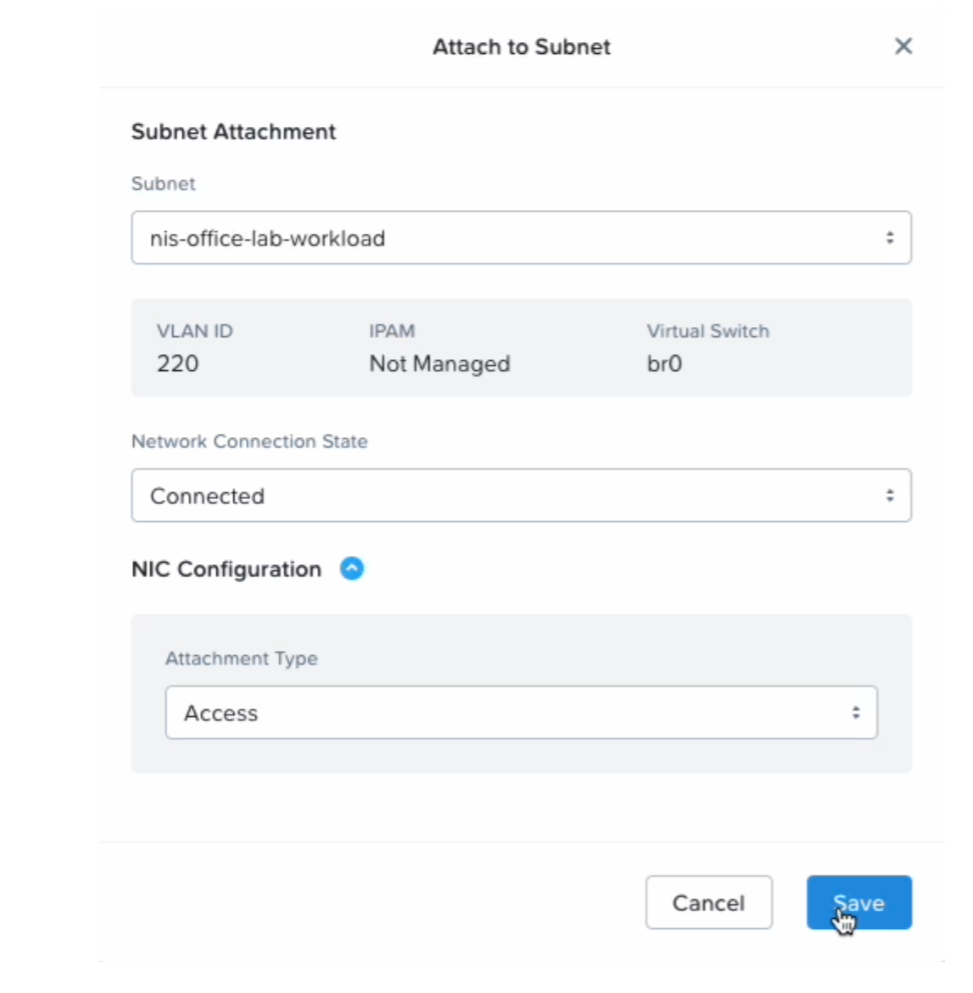Screen dimensions: 973x993
Task: Click the Attachment Type label
Action: pyautogui.click(x=241, y=658)
